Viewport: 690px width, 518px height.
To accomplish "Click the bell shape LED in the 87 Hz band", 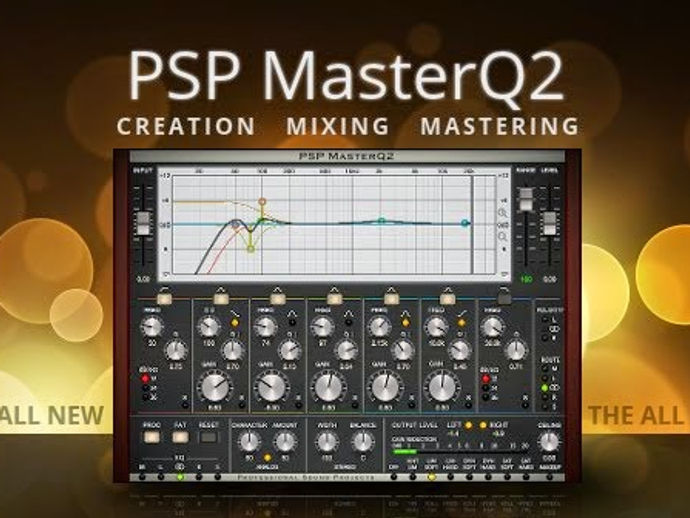I will pyautogui.click(x=349, y=323).
